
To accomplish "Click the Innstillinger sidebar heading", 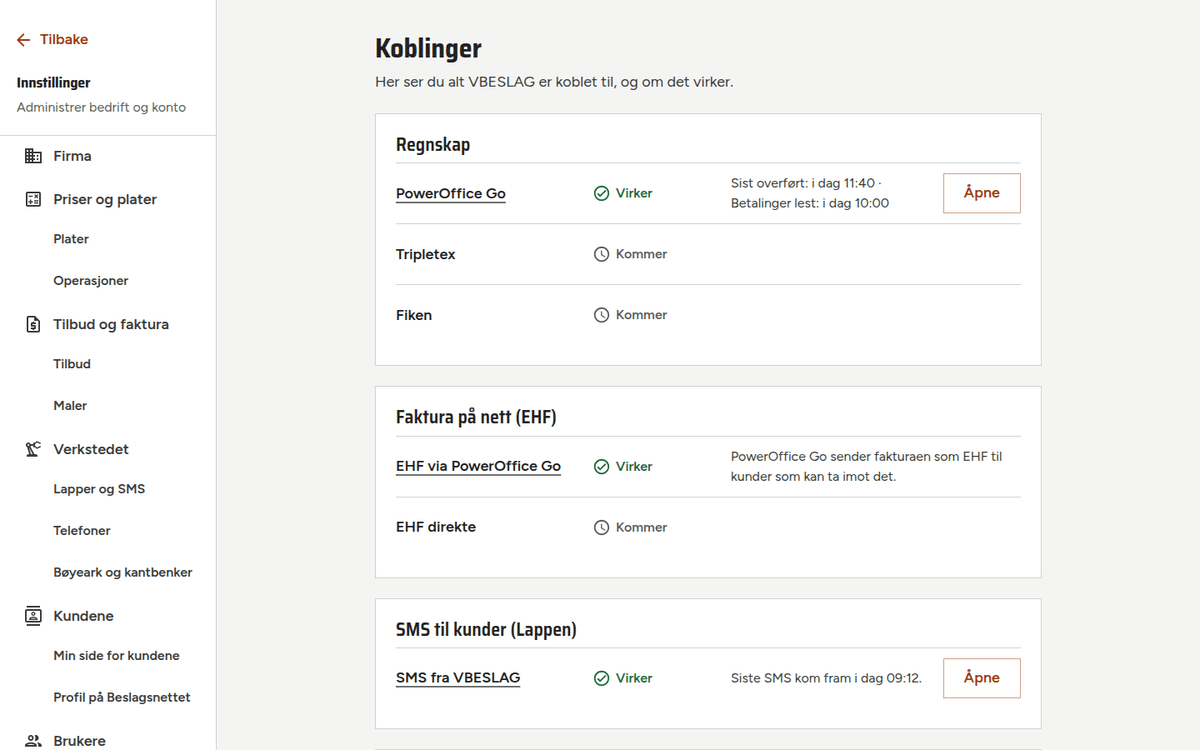I will (x=54, y=83).
